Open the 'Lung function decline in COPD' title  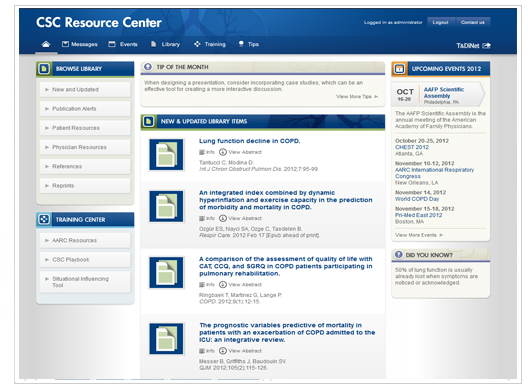(250, 141)
